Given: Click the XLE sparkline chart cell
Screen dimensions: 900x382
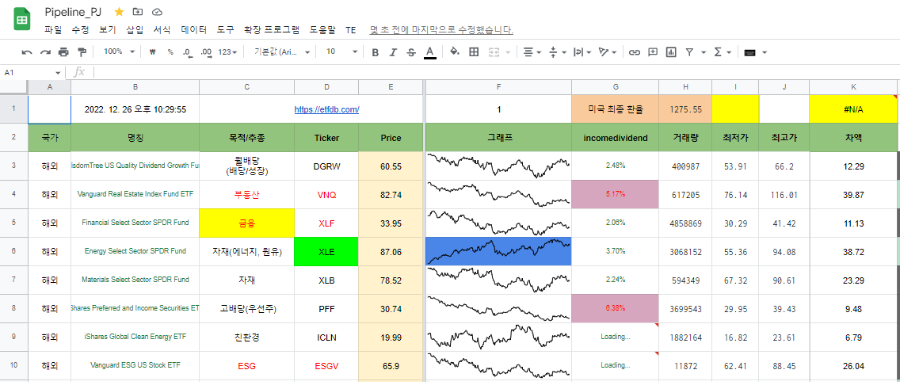Looking at the screenshot, I should pyautogui.click(x=498, y=251).
